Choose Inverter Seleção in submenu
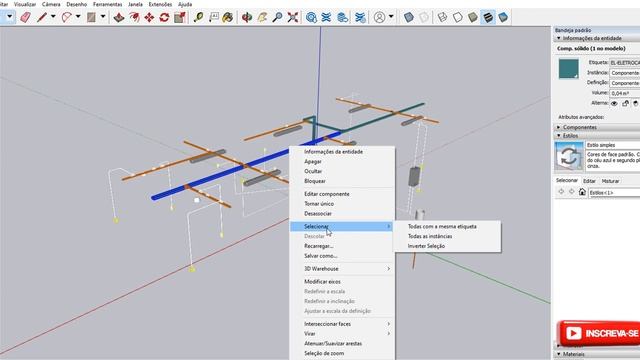 pos(426,246)
